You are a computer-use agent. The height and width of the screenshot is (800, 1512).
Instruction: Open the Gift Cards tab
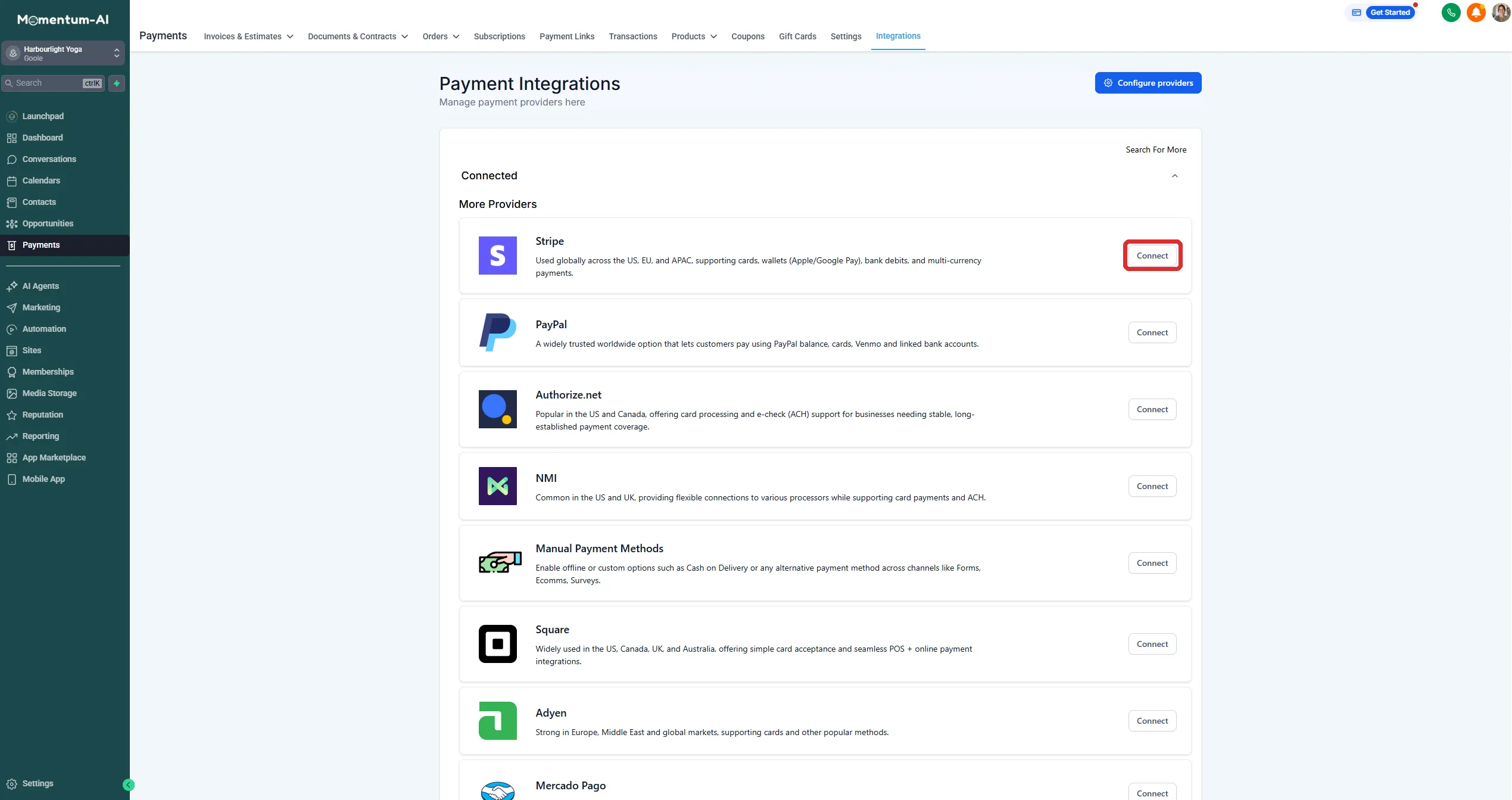(x=797, y=36)
